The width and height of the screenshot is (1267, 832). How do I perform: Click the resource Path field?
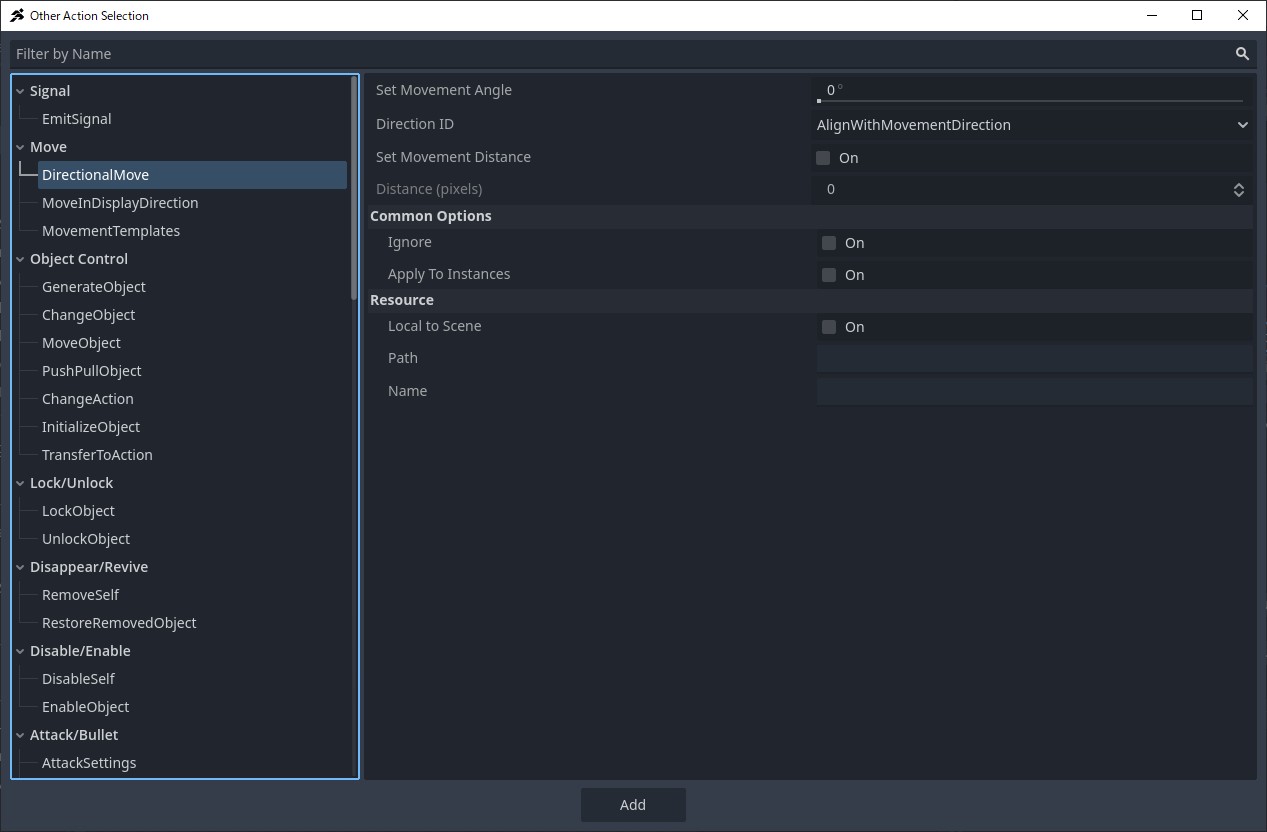coord(1034,359)
